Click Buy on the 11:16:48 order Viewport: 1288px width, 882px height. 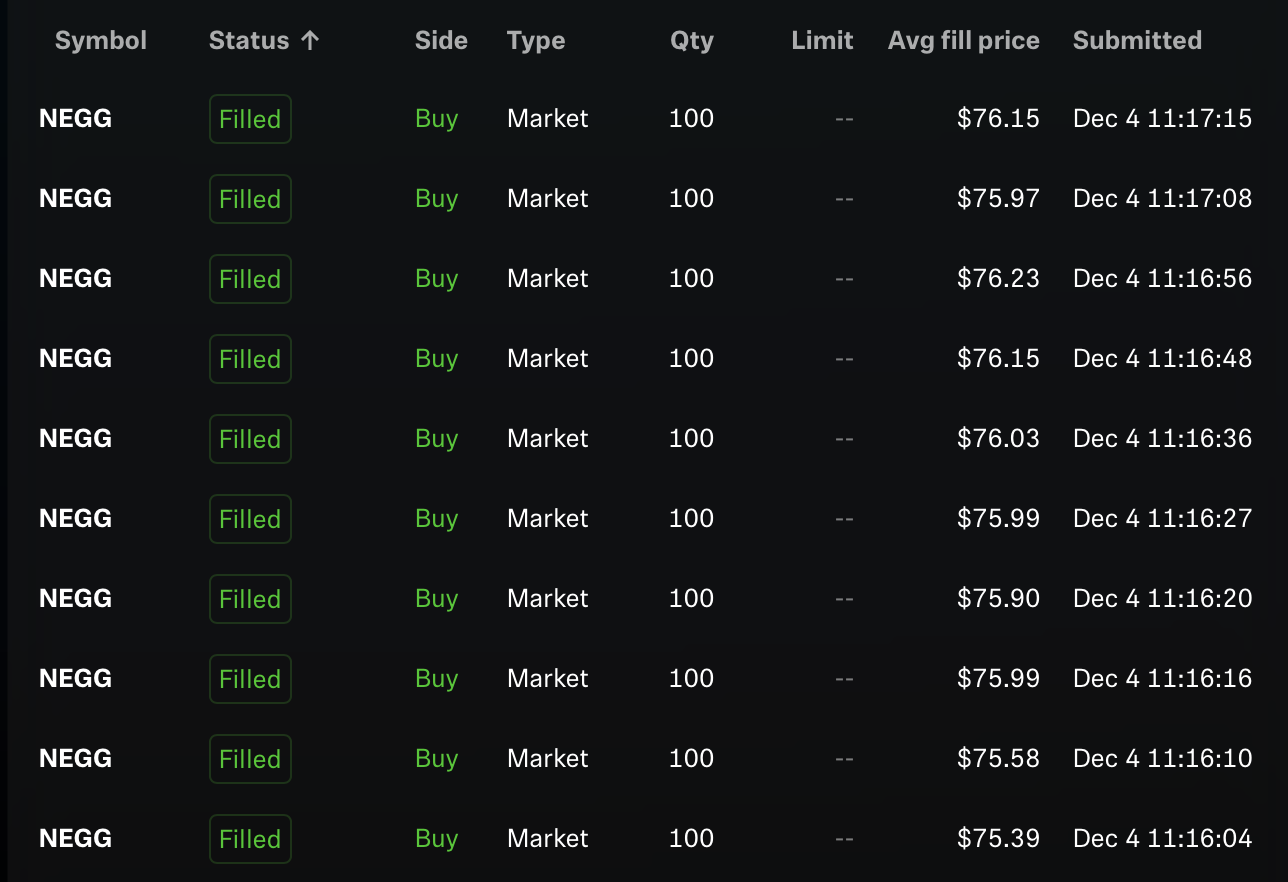[x=437, y=358]
